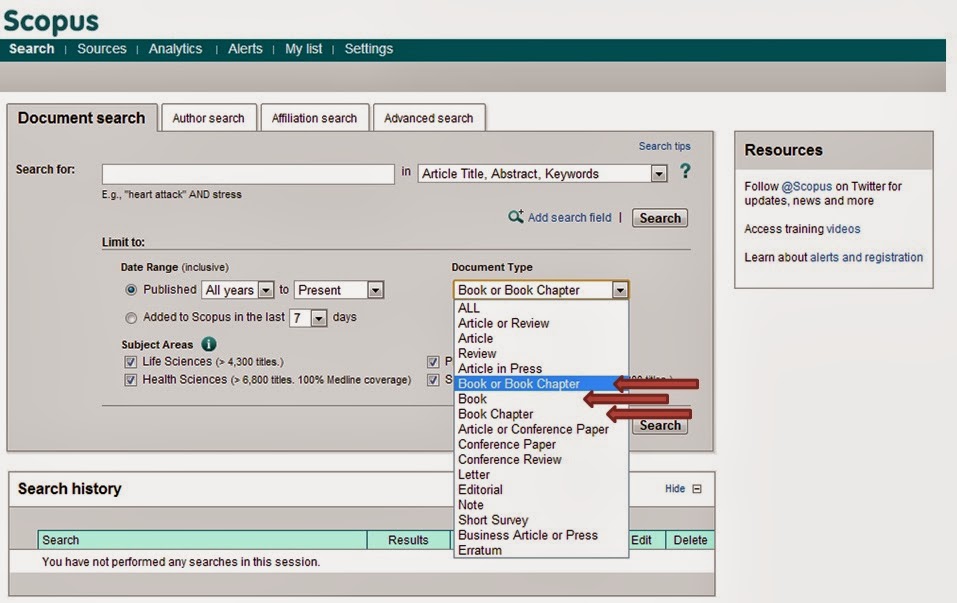Image resolution: width=957 pixels, height=603 pixels.
Task: Switch to the Author search tab
Action: (208, 118)
